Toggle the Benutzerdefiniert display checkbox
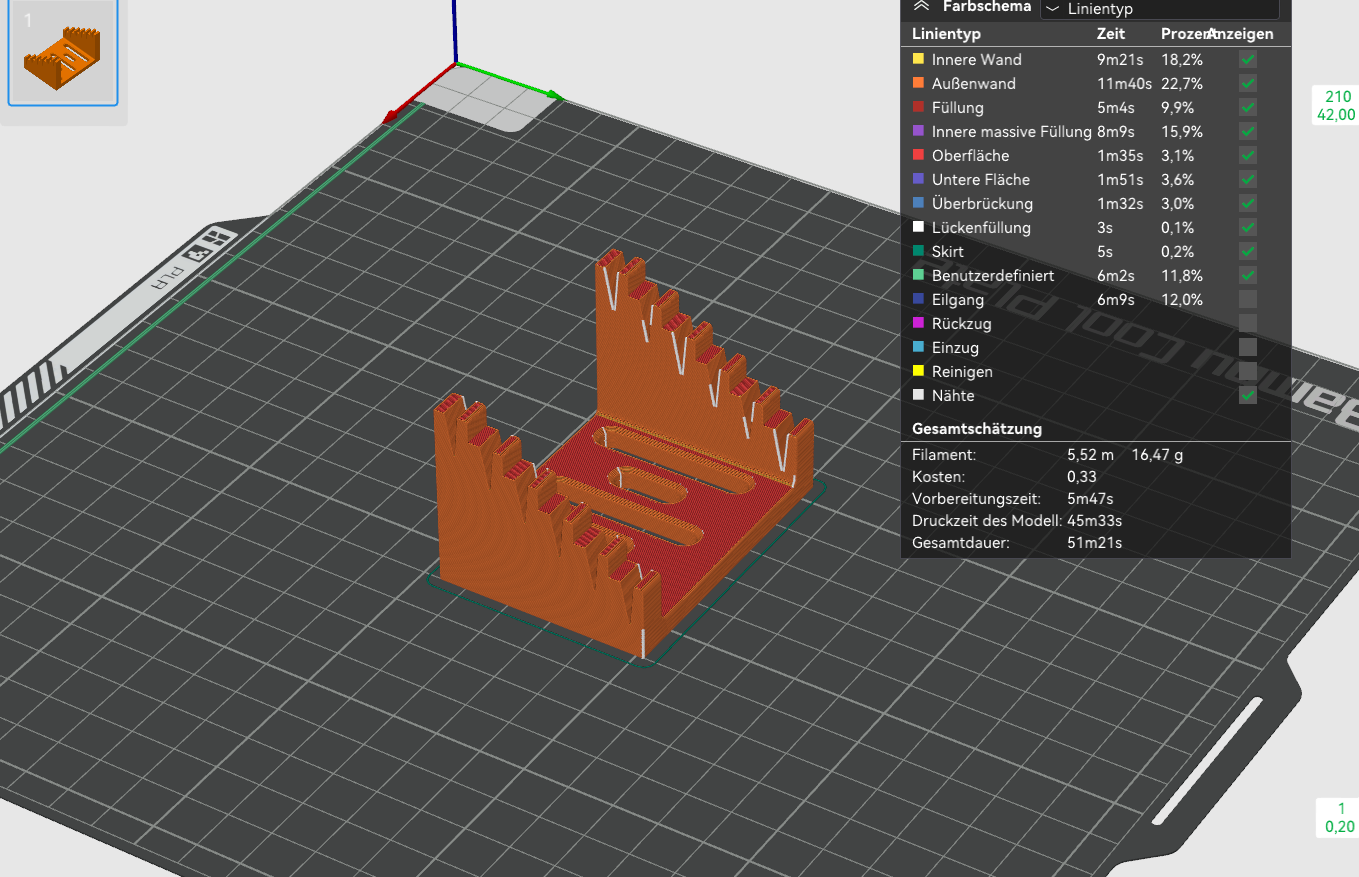This screenshot has width=1359, height=877. point(1248,276)
